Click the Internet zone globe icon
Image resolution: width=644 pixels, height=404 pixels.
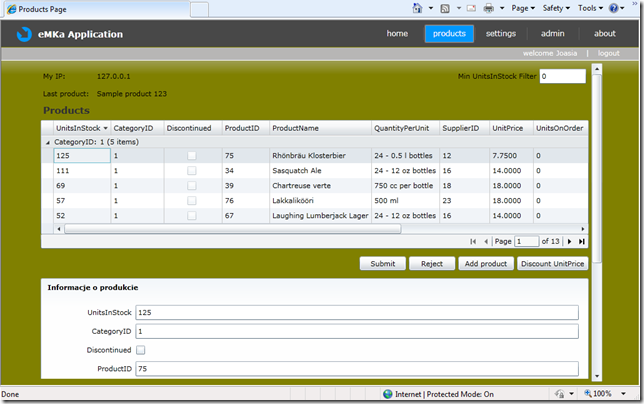(387, 394)
